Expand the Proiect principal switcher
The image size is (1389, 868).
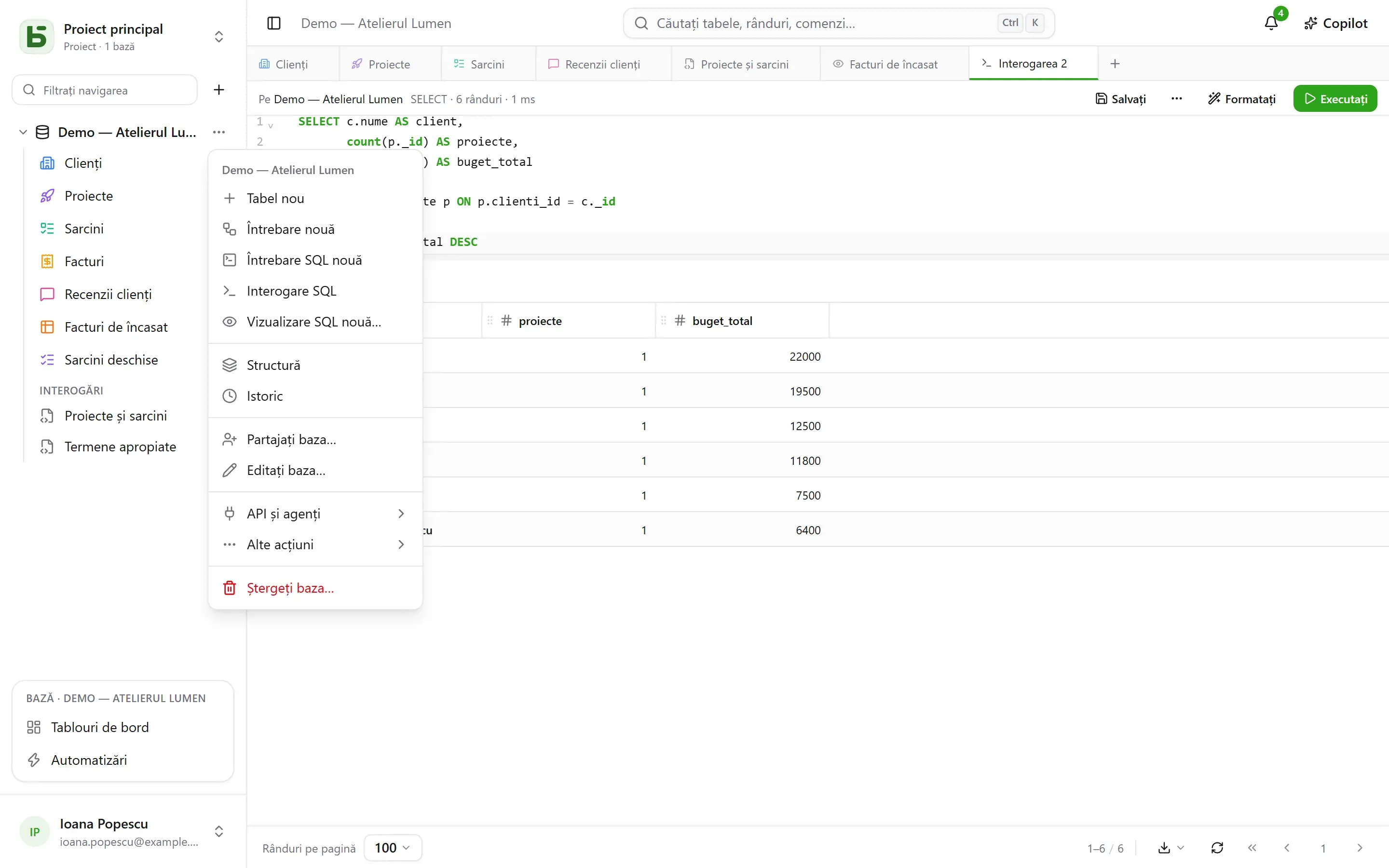218,37
